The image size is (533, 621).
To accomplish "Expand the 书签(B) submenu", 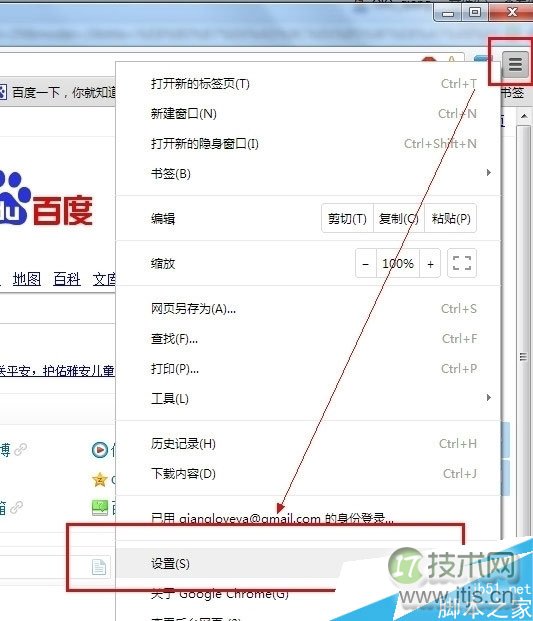I will click(x=310, y=173).
